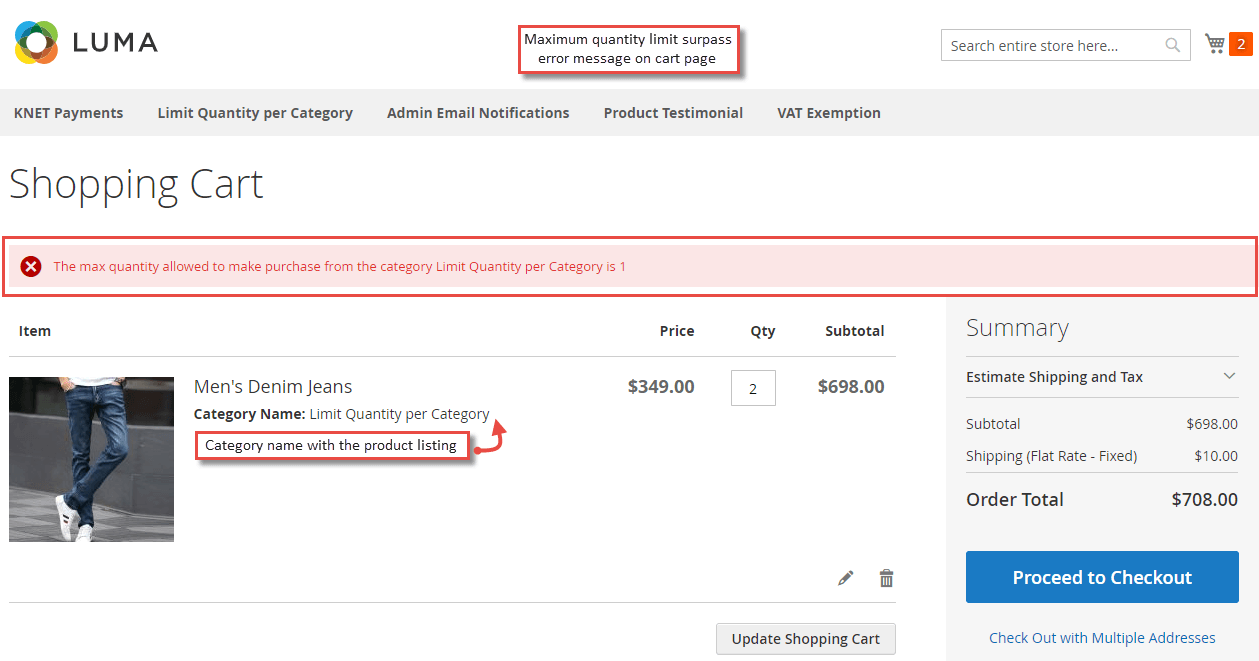1259x661 pixels.
Task: Click the jeans product thumbnail image
Action: click(x=91, y=459)
